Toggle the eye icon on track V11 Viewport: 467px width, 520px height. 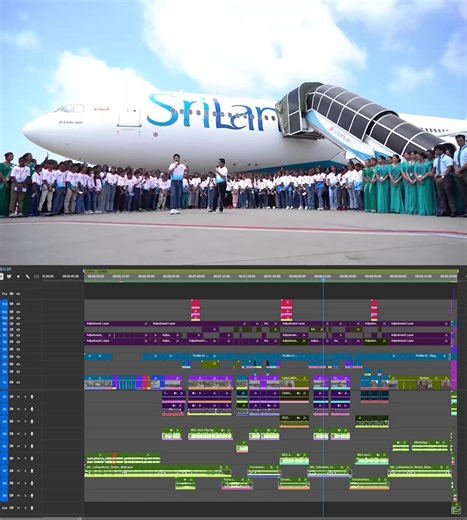click(x=18, y=312)
